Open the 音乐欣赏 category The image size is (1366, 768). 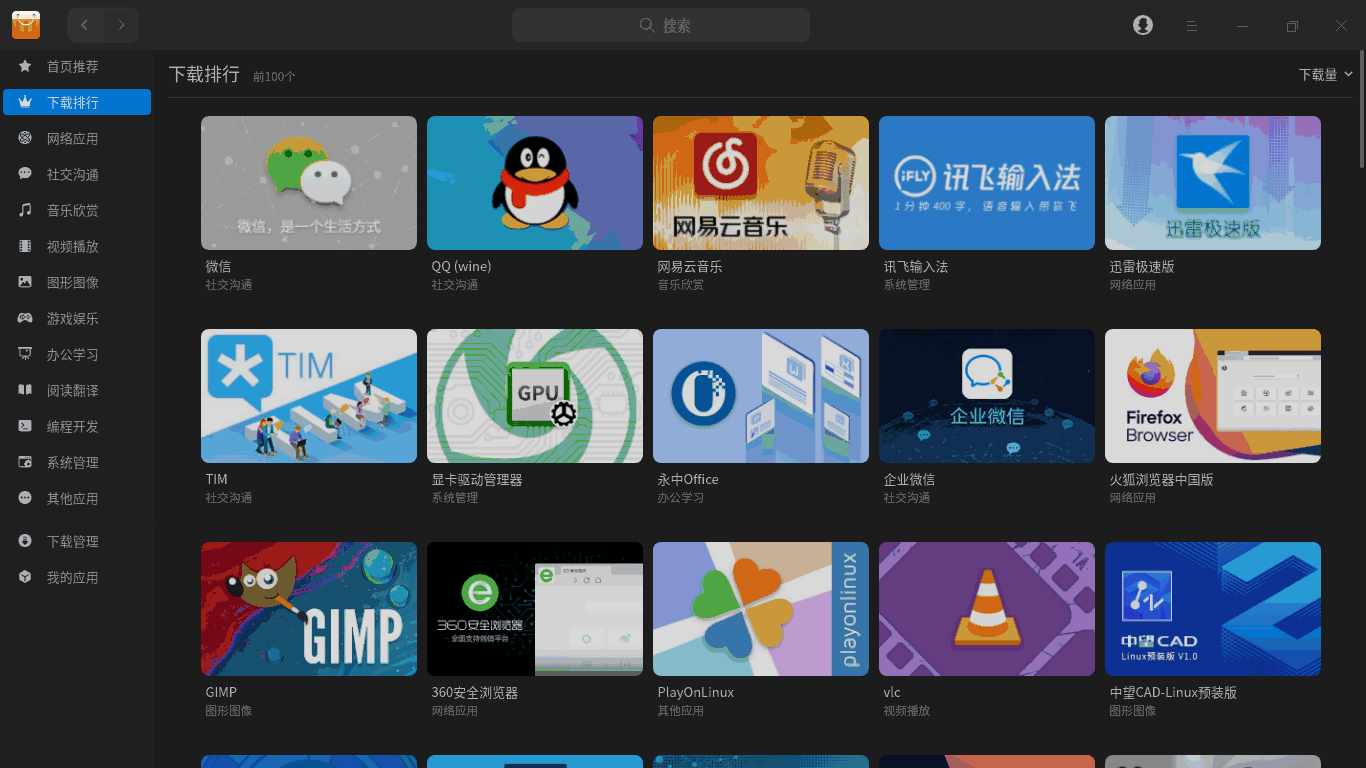click(x=77, y=210)
